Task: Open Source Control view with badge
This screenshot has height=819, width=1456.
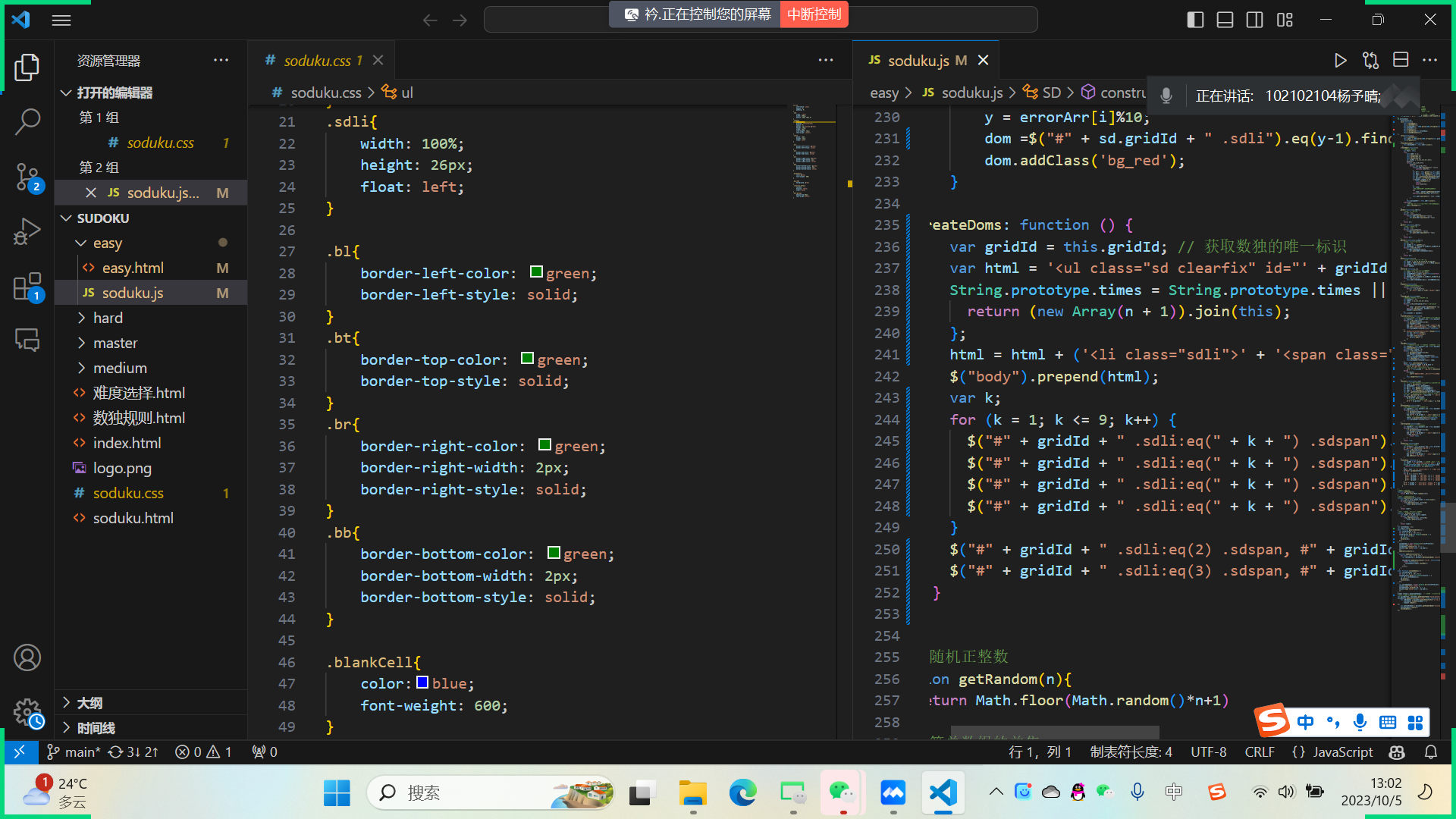Action: point(27,177)
